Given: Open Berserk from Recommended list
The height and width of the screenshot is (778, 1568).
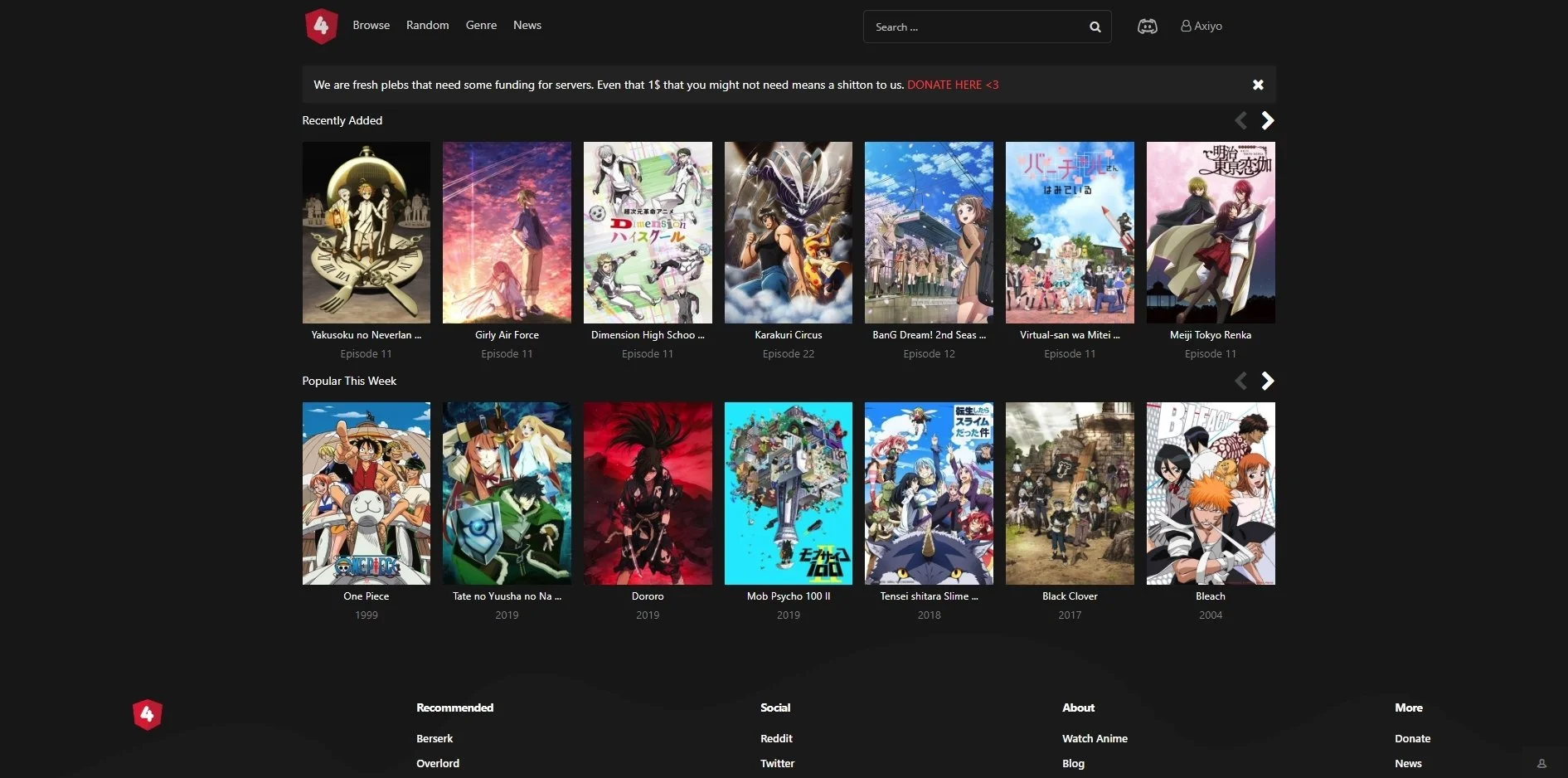Looking at the screenshot, I should [434, 738].
